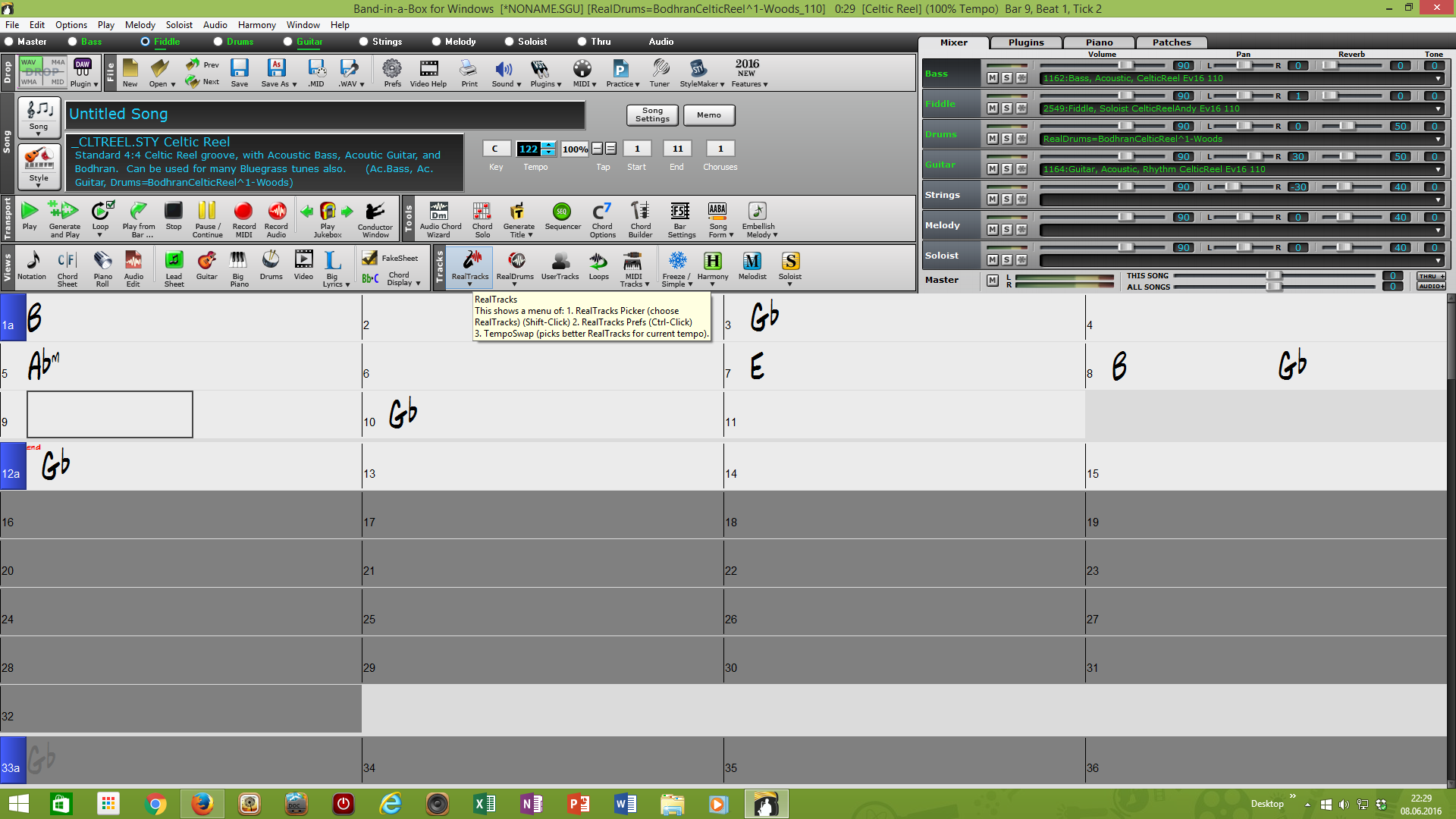Click the Pause / Continue icon

point(207,218)
